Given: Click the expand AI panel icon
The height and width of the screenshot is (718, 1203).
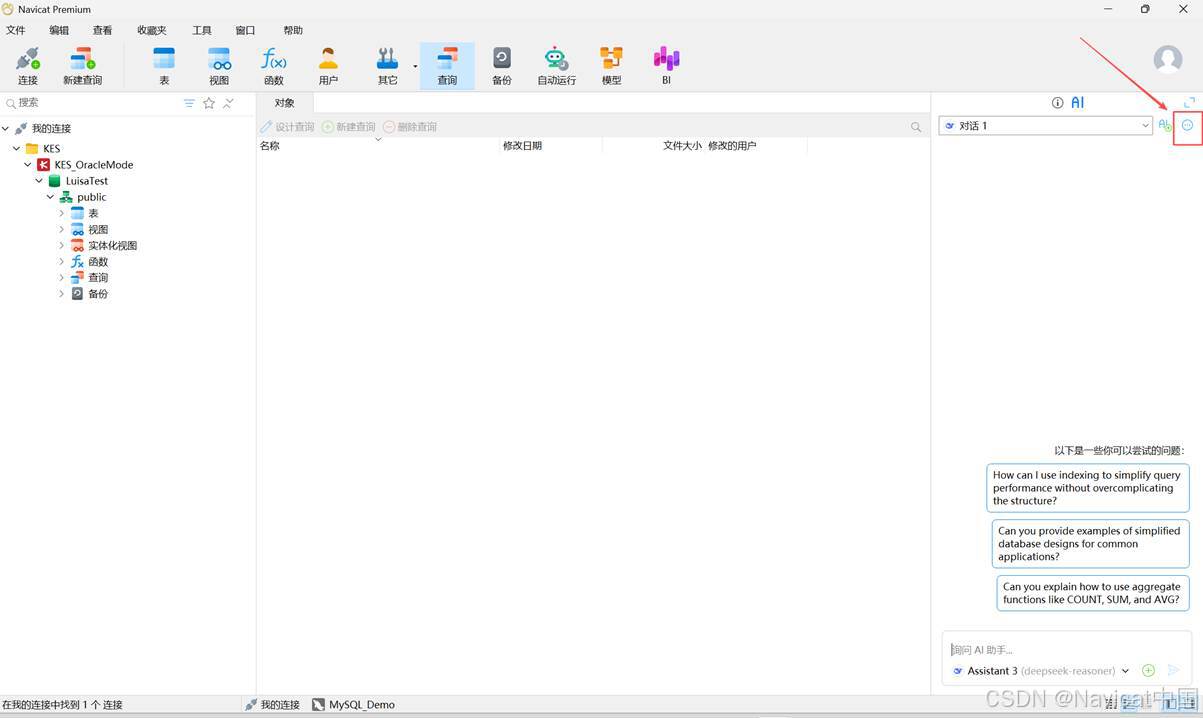Looking at the screenshot, I should [x=1189, y=102].
